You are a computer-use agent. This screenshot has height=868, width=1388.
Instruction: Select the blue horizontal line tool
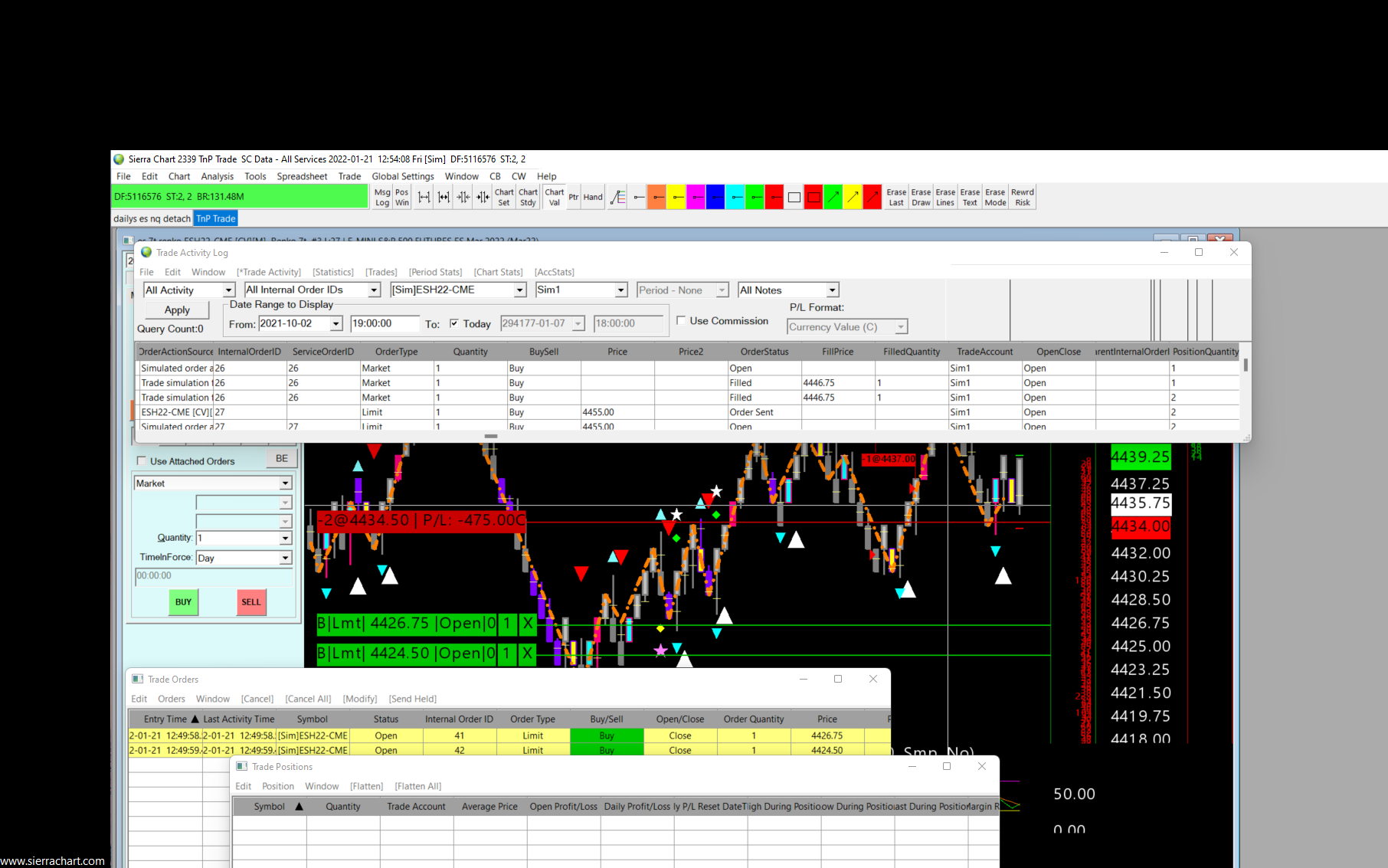pyautogui.click(x=715, y=198)
